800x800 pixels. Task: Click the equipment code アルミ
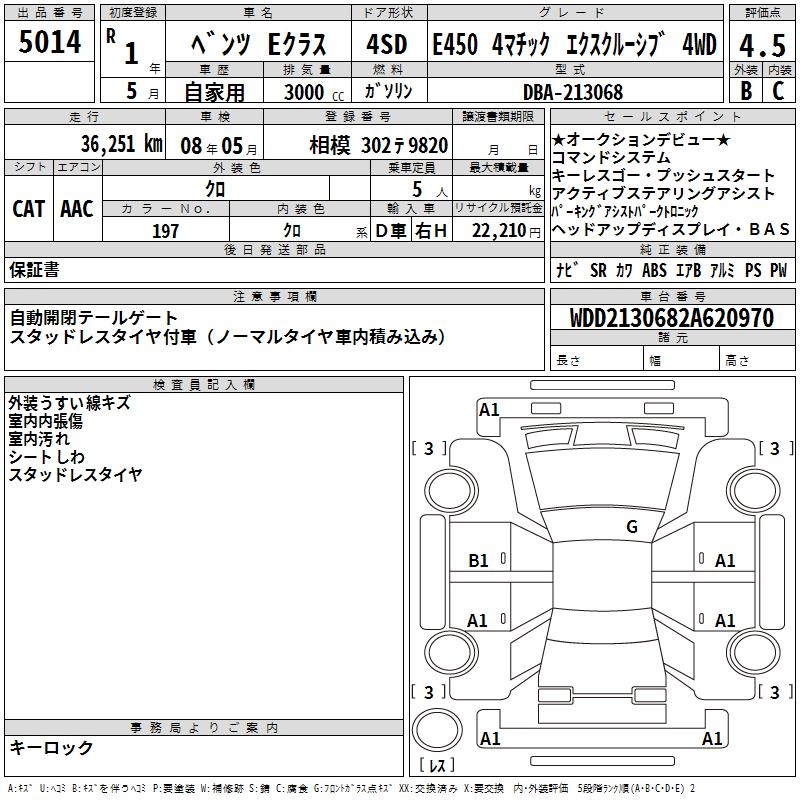[x=722, y=270]
